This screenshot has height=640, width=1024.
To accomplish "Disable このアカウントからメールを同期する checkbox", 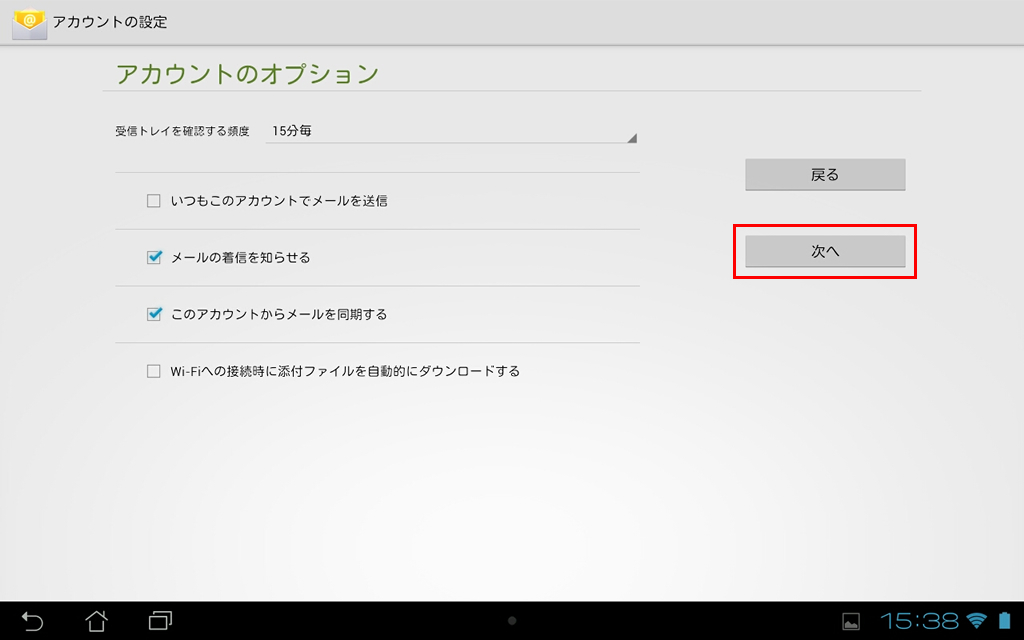I will tap(154, 314).
